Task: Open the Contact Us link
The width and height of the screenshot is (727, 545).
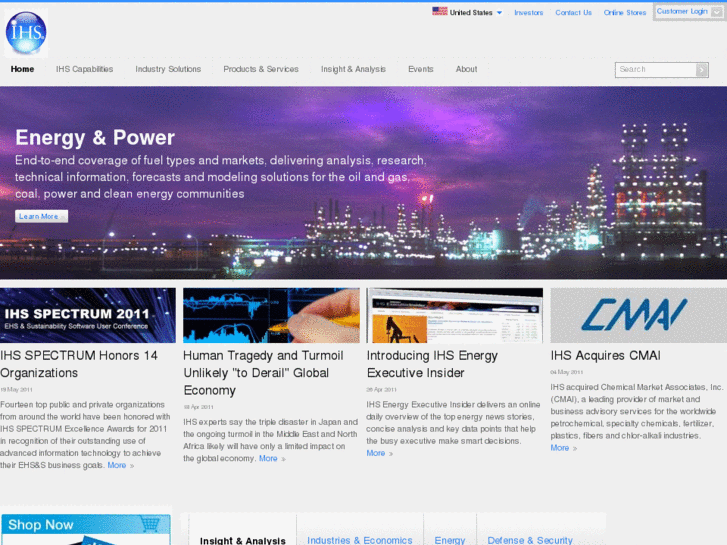Action: coord(574,13)
